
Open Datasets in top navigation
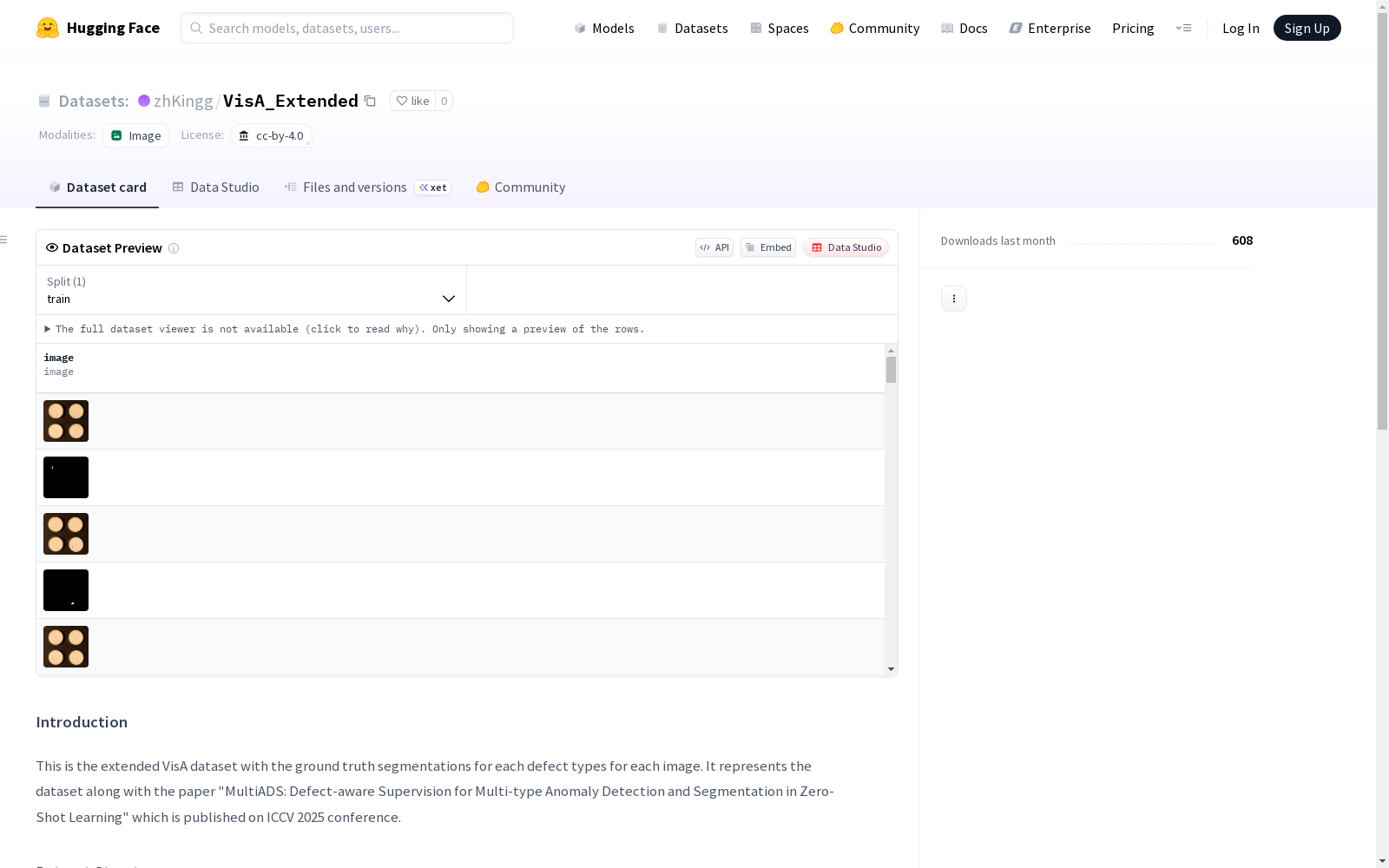click(692, 28)
